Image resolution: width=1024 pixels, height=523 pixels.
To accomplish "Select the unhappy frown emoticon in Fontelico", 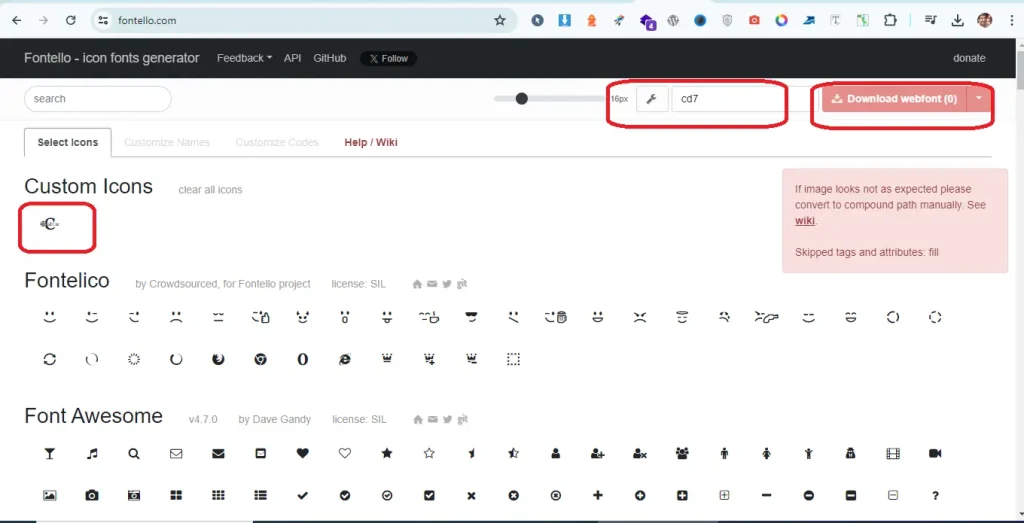I will pyautogui.click(x=176, y=317).
